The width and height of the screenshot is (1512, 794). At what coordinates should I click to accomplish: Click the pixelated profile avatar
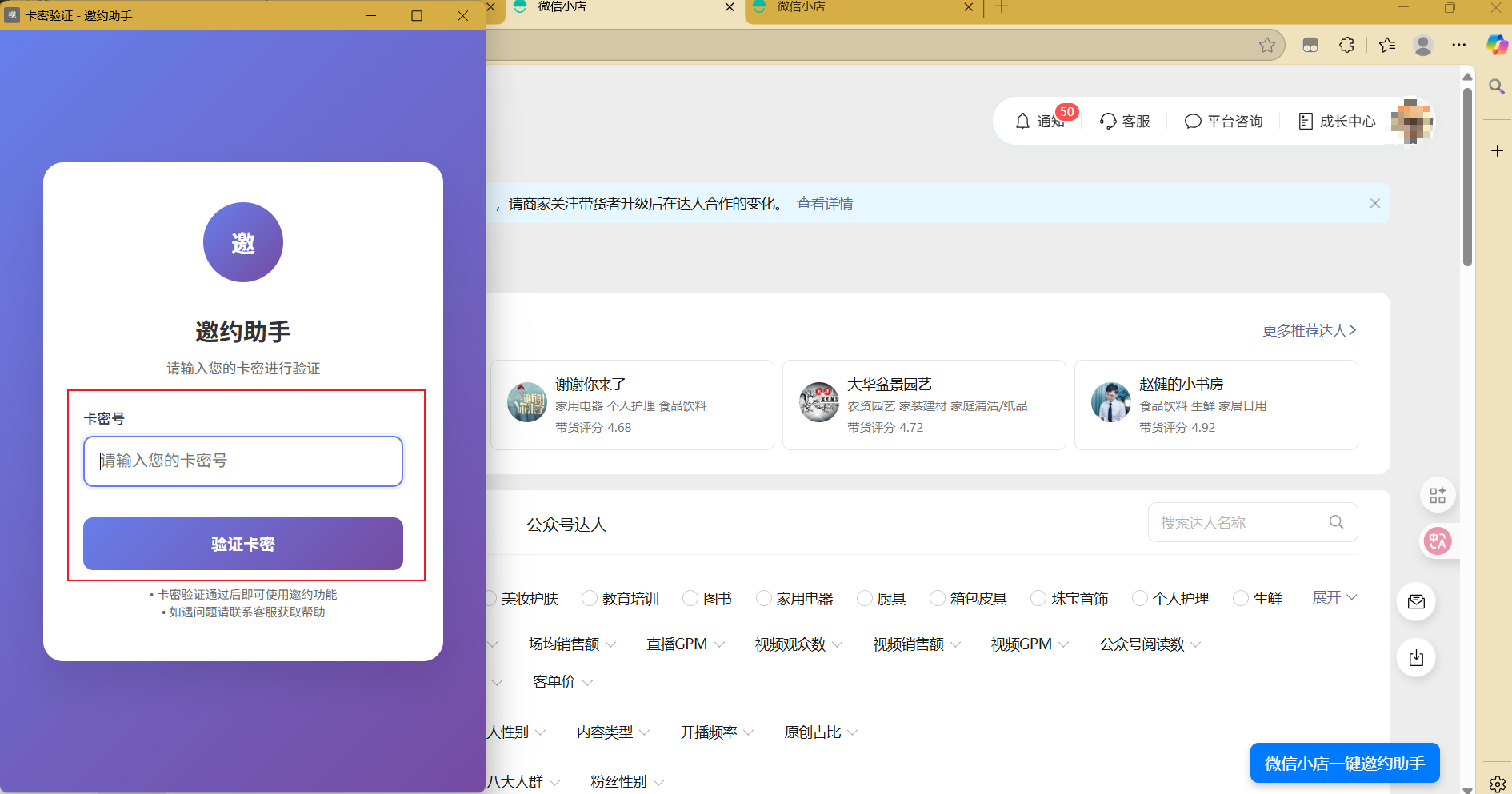[1411, 121]
